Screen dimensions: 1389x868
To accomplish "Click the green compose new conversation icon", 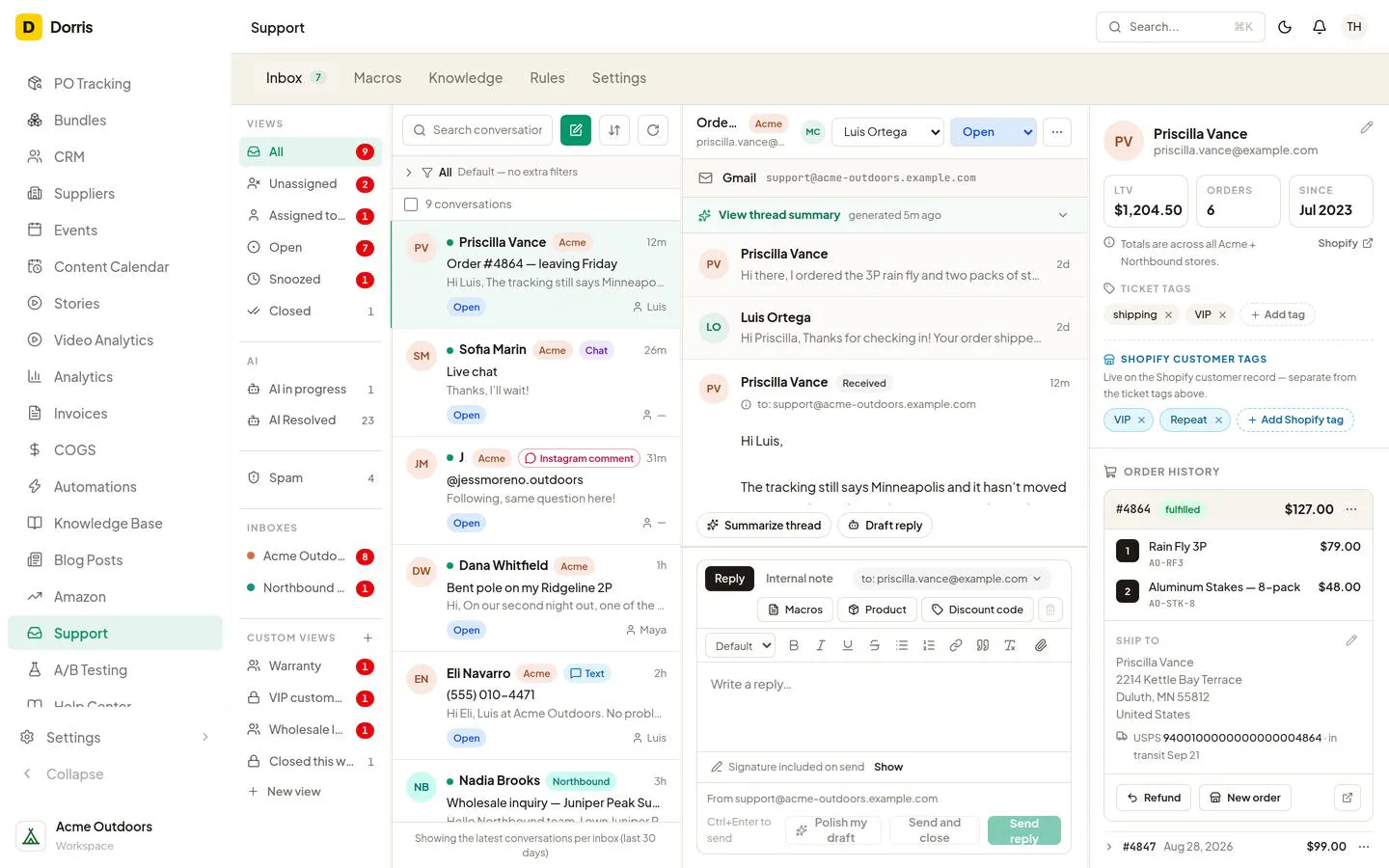I will pyautogui.click(x=576, y=130).
